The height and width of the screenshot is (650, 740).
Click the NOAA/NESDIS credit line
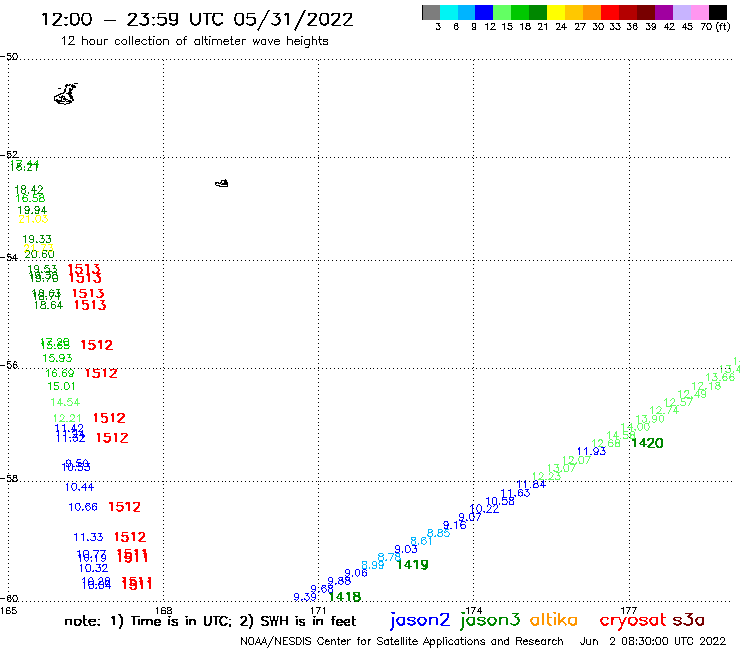[x=402, y=641]
